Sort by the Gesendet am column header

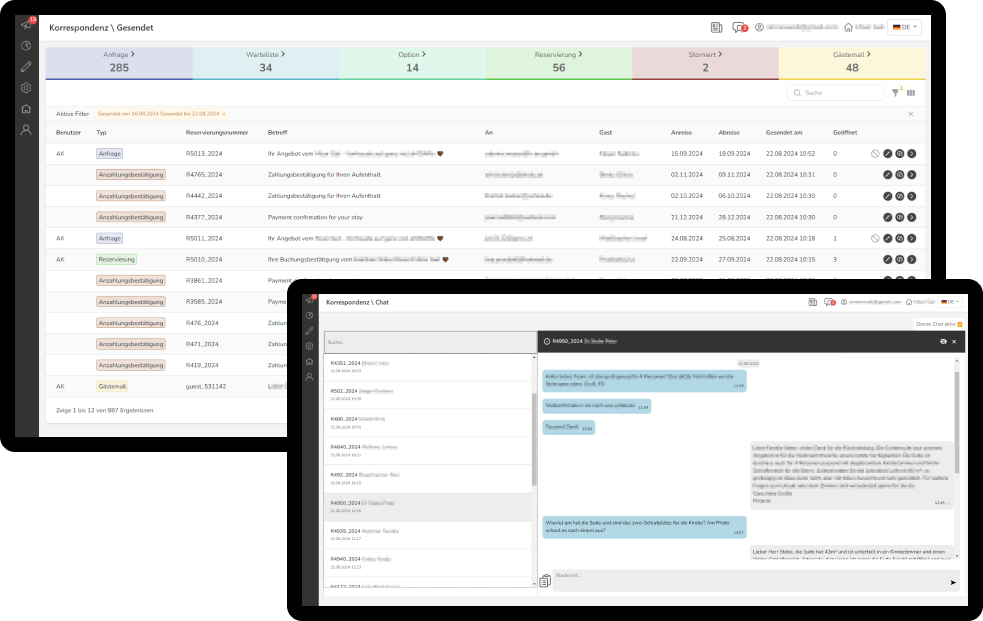pos(784,132)
